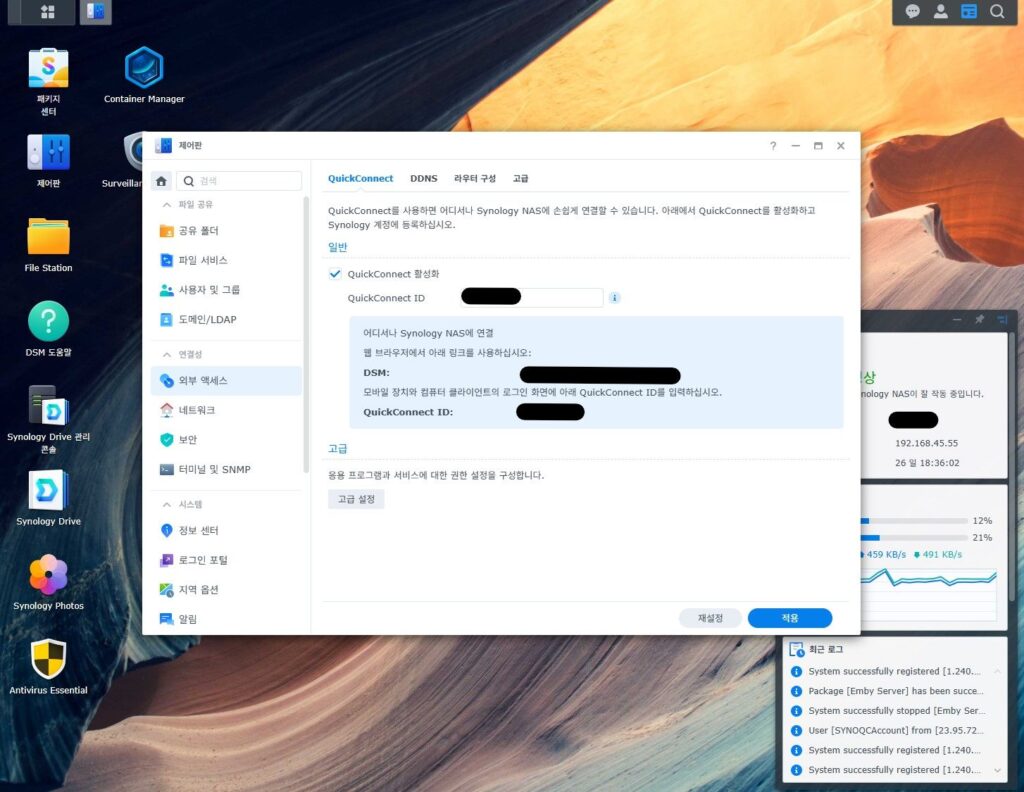Click the log list scroll-down chevron
Screen dimensions: 1024x792
997,770
